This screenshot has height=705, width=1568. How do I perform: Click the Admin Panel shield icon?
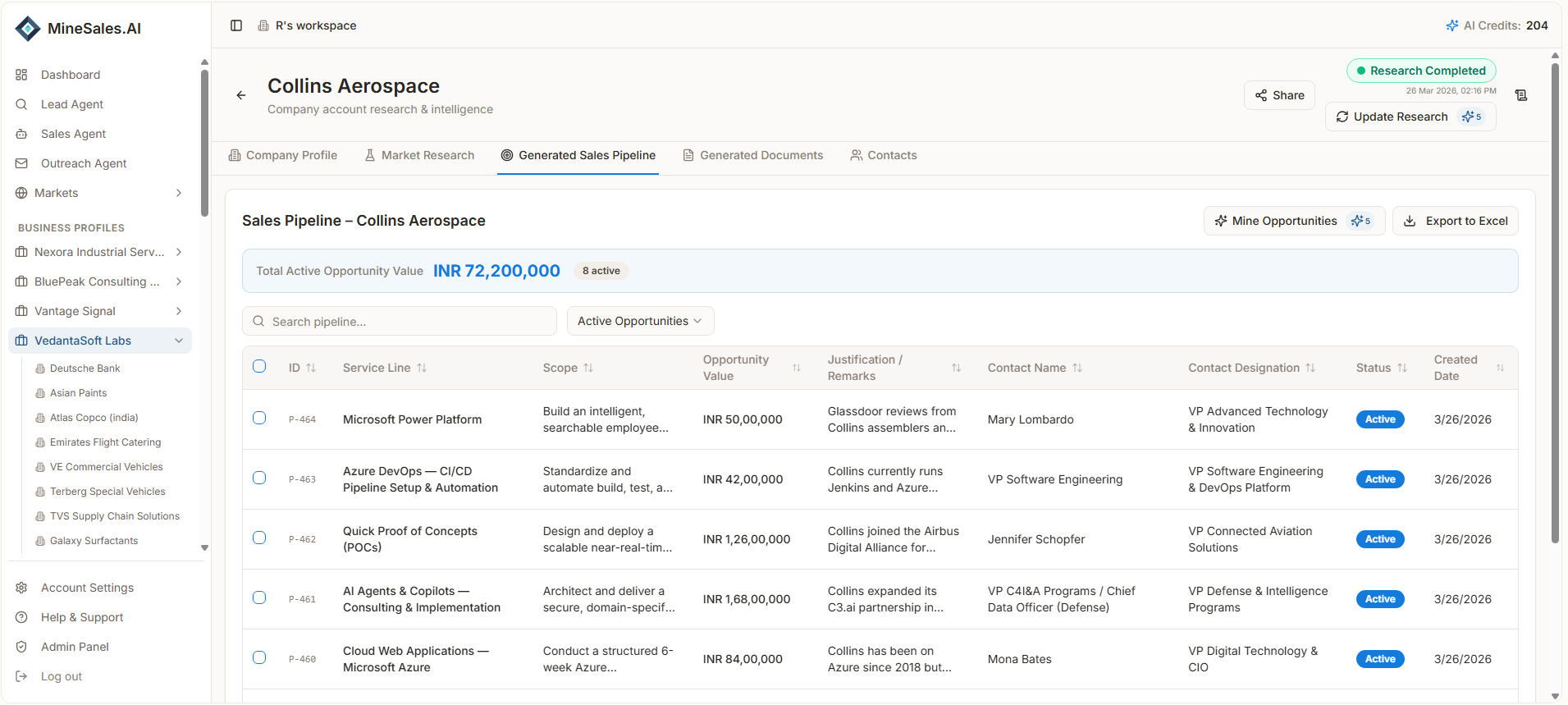[x=21, y=647]
